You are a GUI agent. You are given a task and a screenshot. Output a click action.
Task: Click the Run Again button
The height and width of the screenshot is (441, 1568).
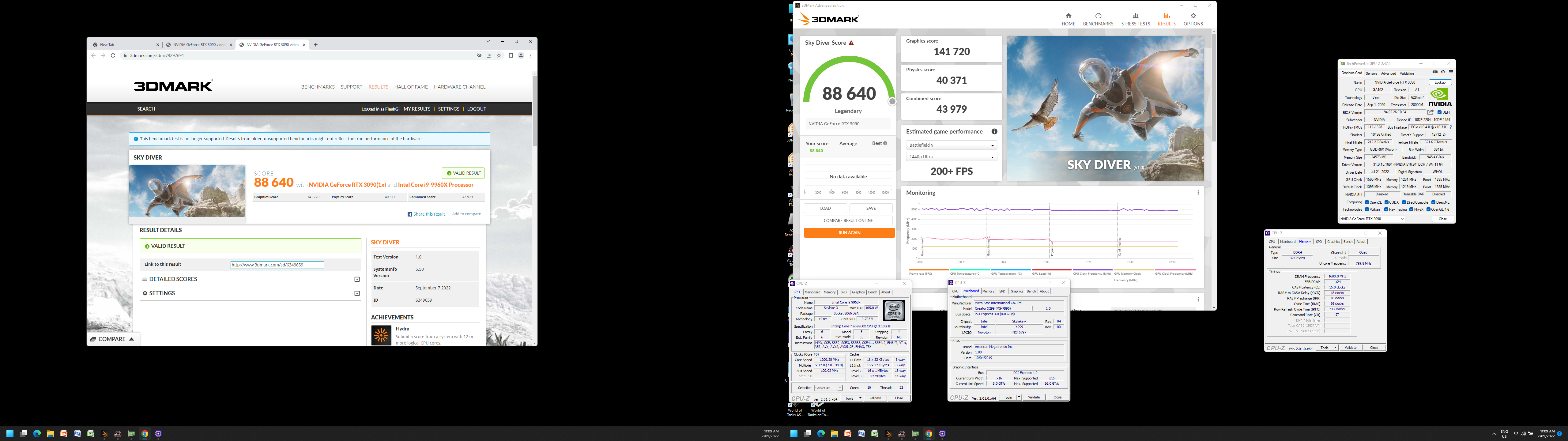pyautogui.click(x=849, y=233)
